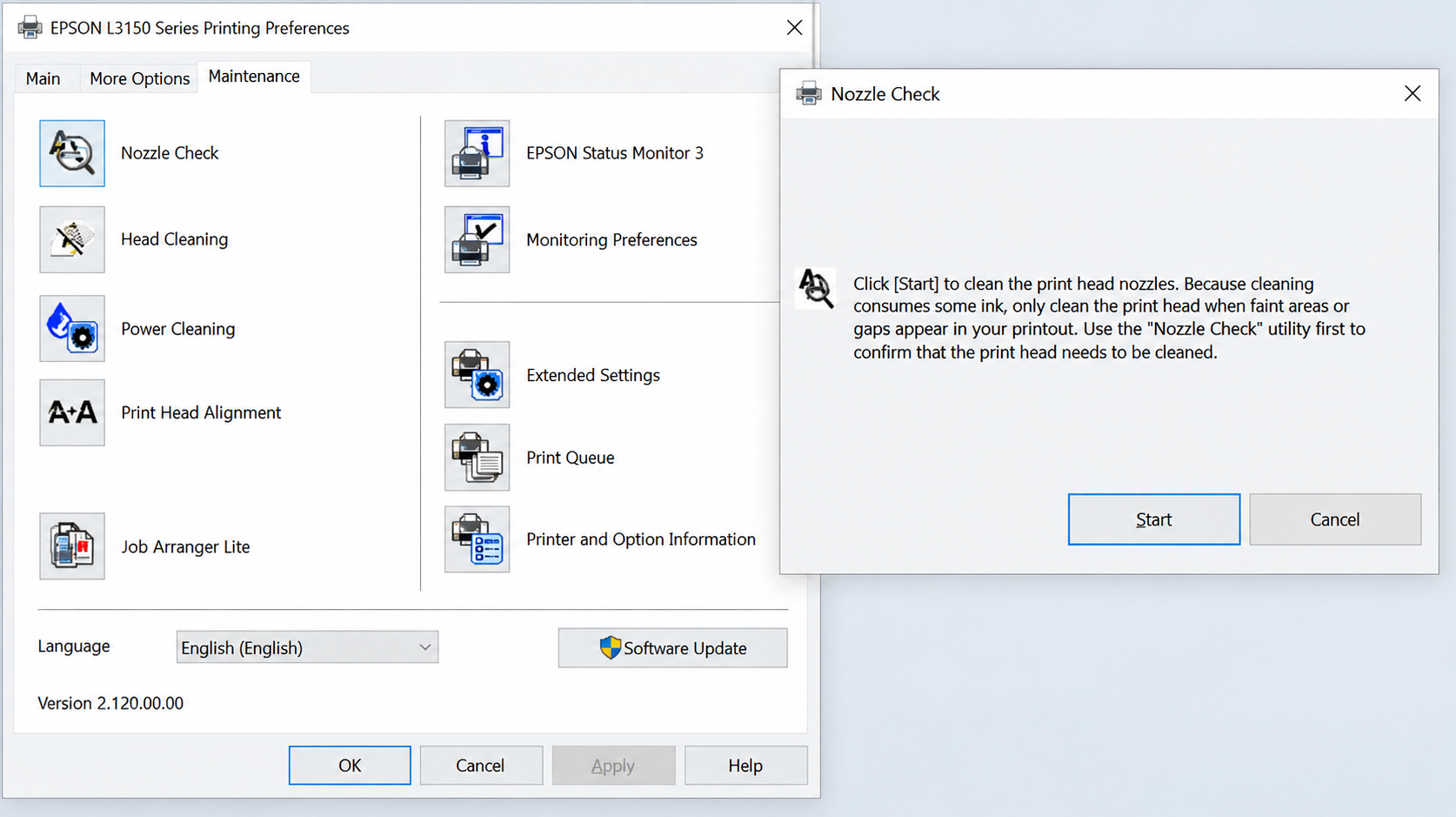
Task: Click the 'Language' field label
Action: [74, 646]
